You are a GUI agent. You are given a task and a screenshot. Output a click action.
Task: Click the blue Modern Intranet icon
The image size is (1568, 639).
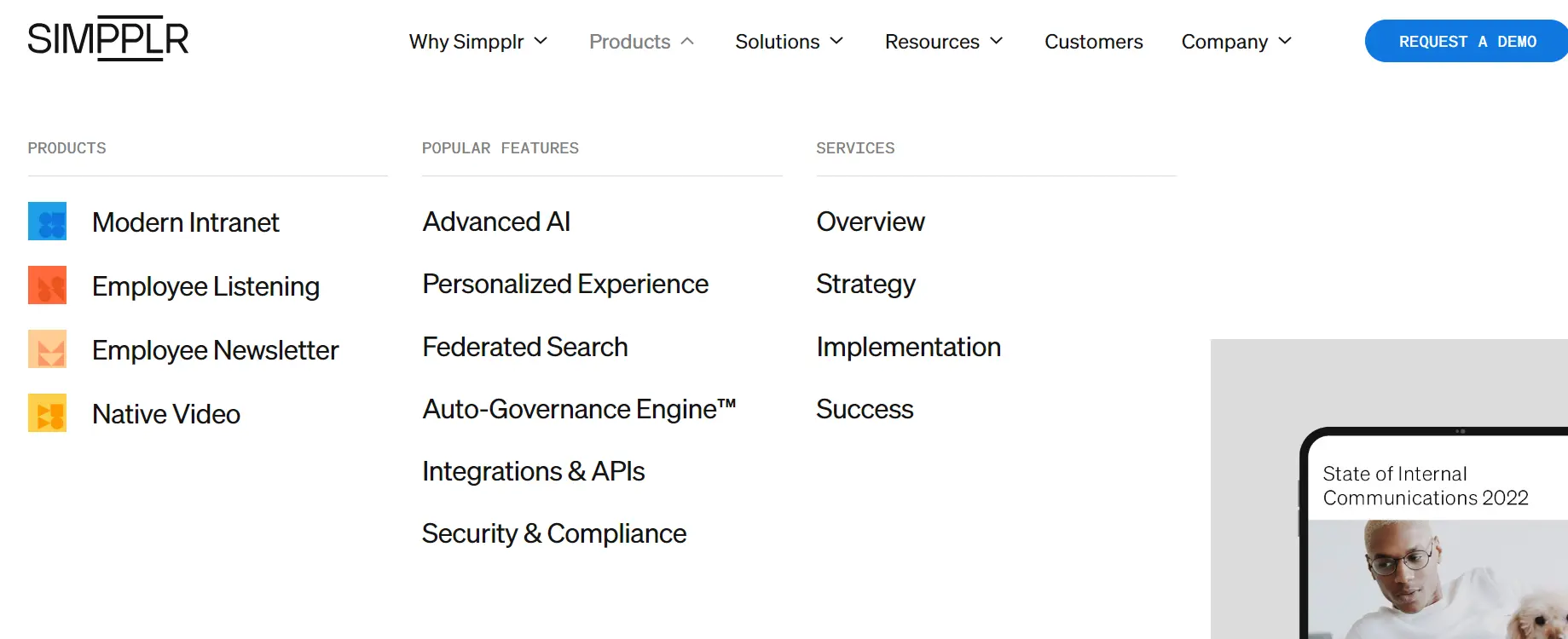point(47,221)
